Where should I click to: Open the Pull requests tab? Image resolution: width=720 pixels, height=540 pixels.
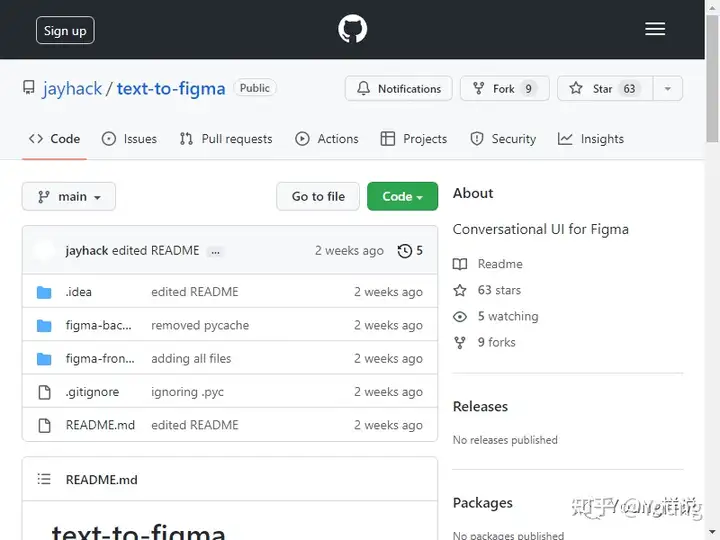click(226, 139)
